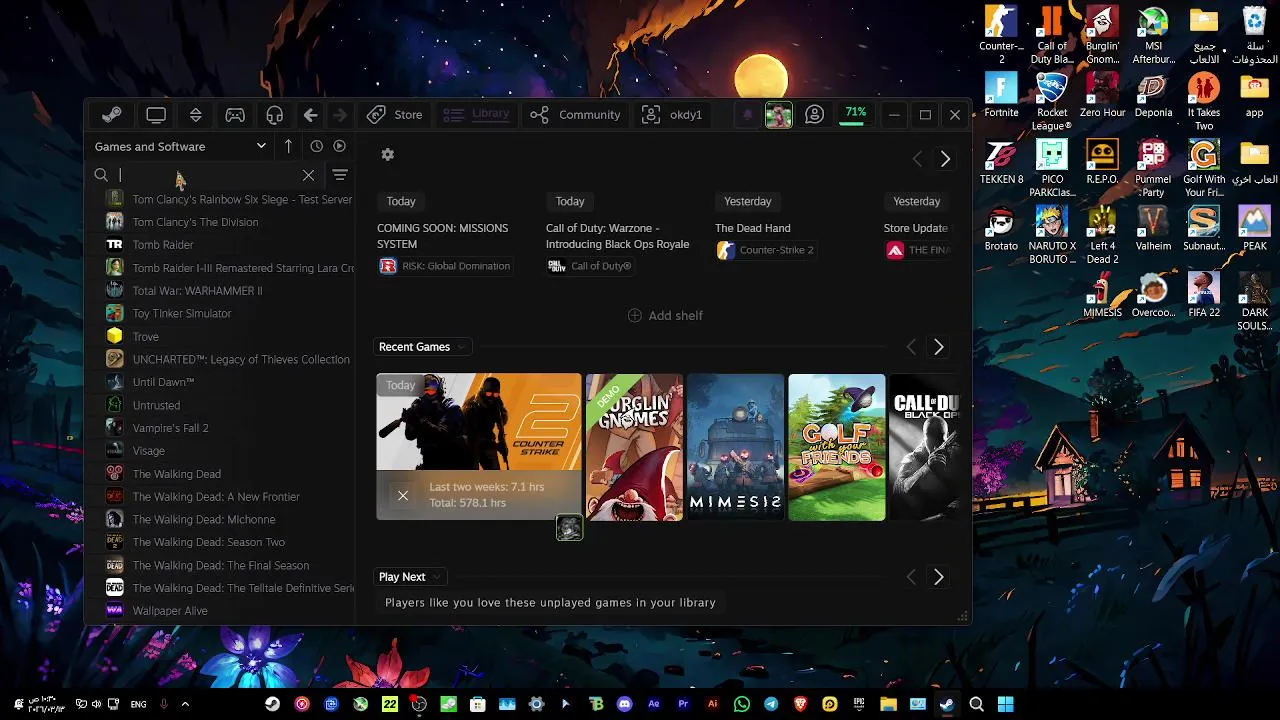Viewport: 1280px width, 720px height.
Task: Switch to the Library tab
Action: point(477,115)
